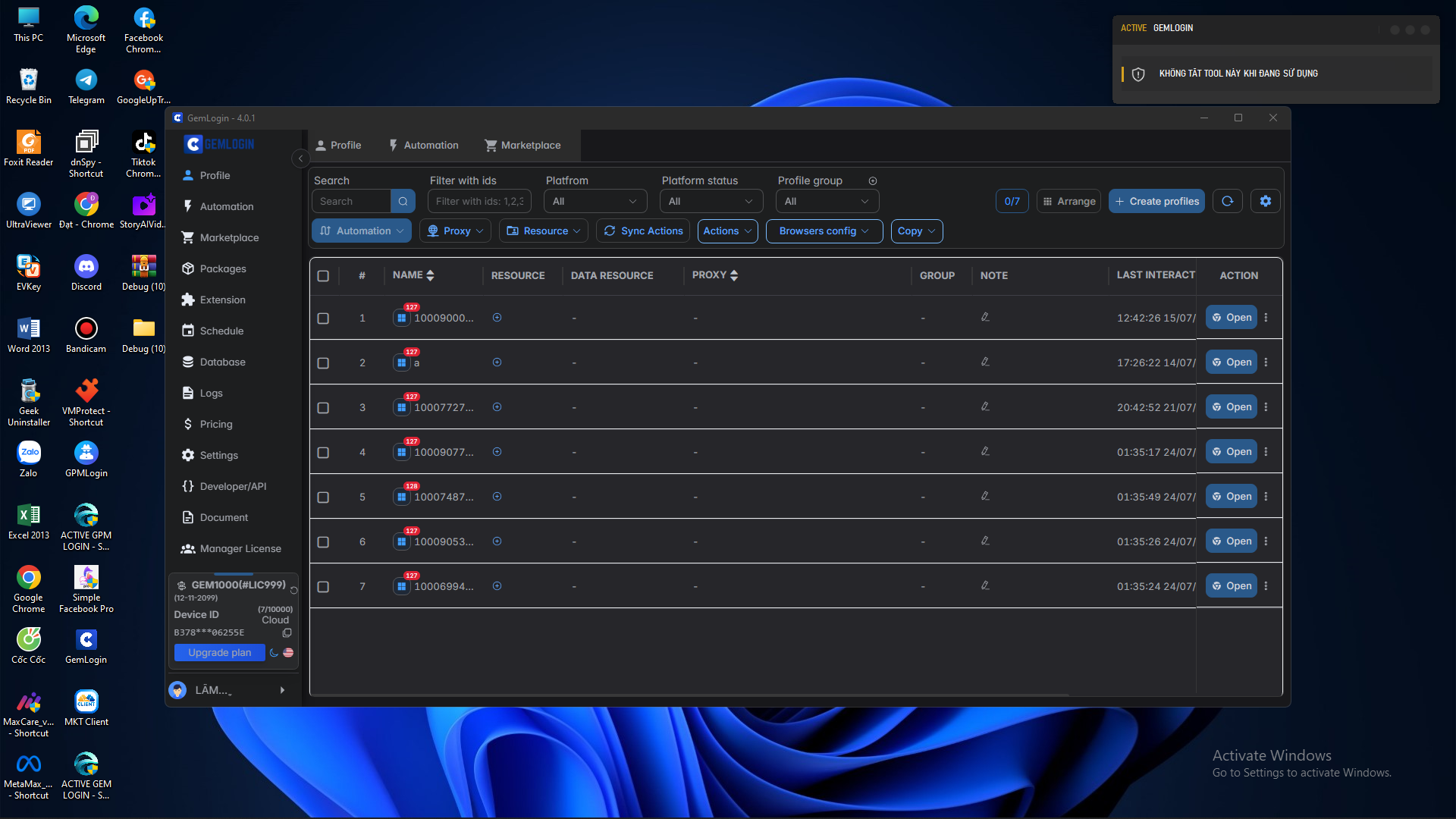Expand the Platfrom dropdown

click(x=595, y=201)
